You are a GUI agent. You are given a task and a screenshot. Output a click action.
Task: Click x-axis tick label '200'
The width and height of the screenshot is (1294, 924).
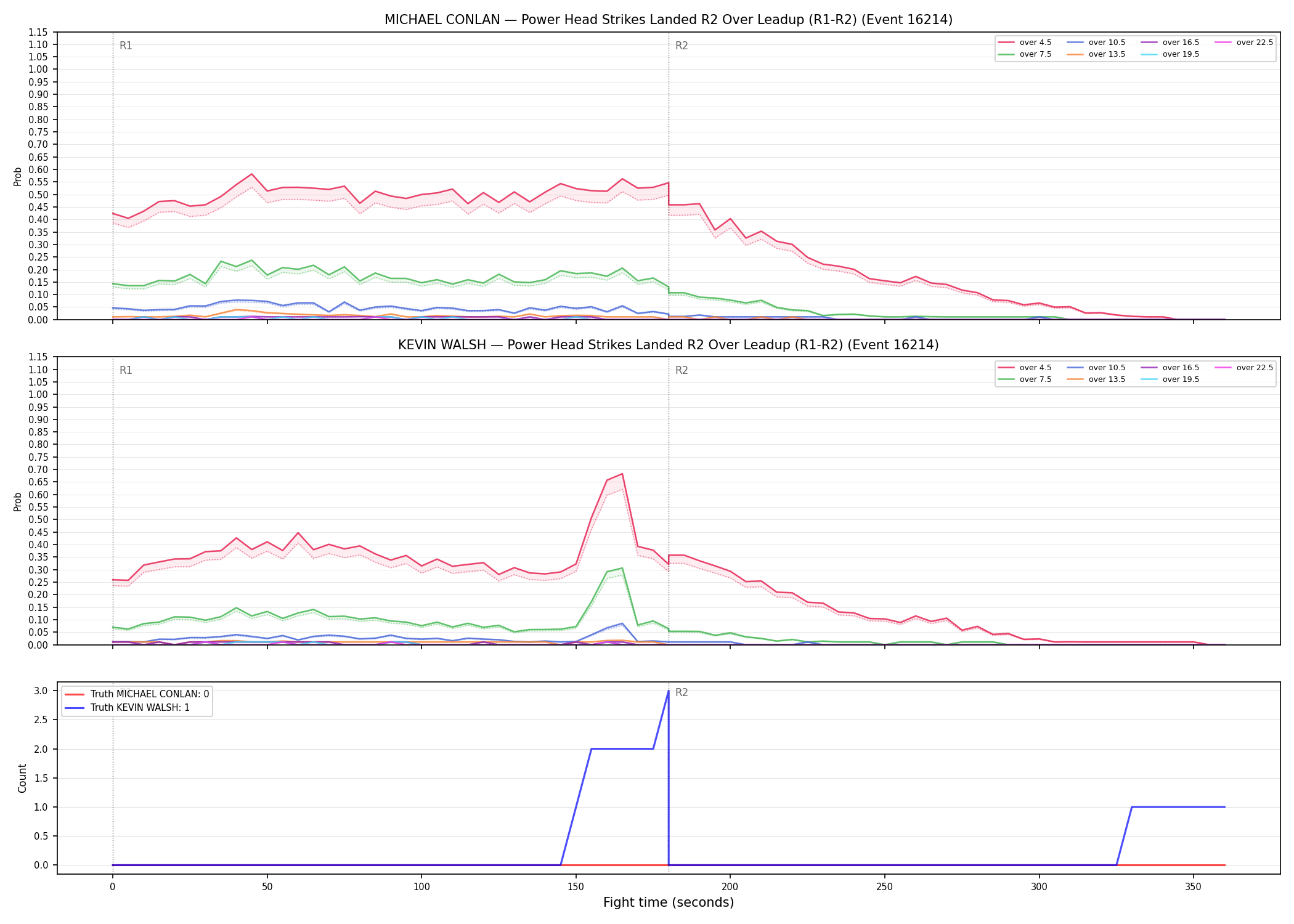click(730, 887)
